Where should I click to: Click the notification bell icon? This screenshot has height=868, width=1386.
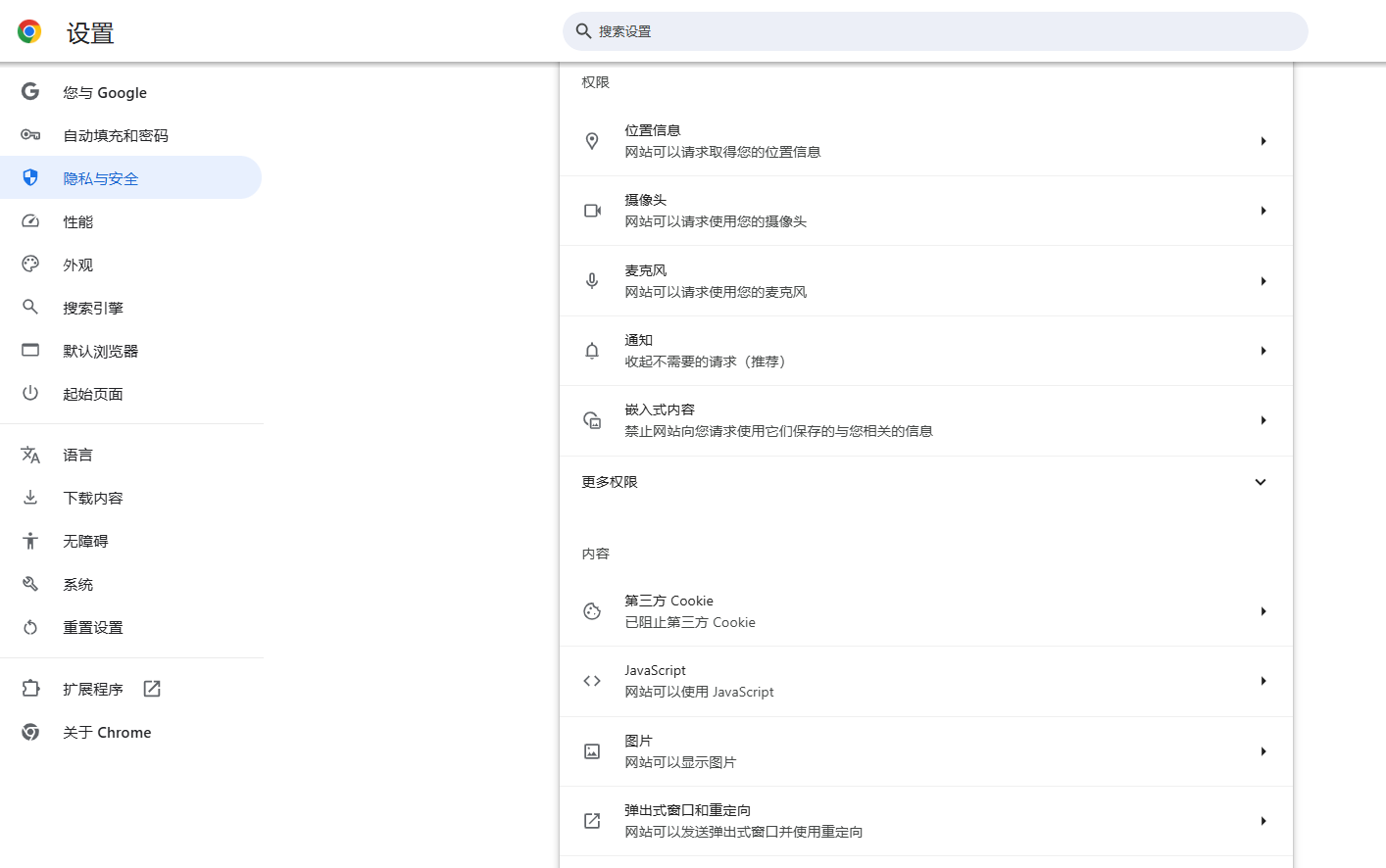592,351
